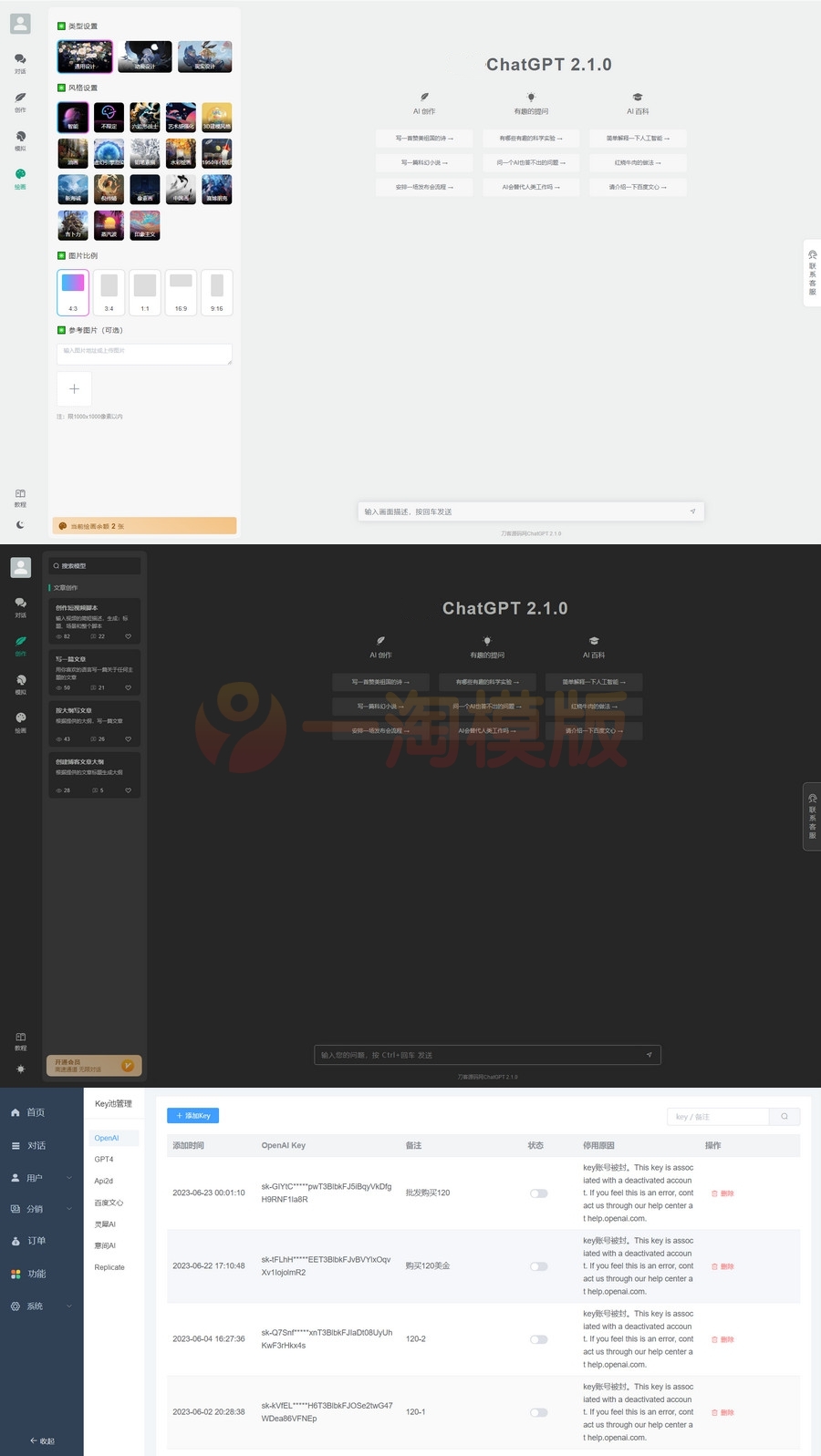821x1456 pixels.
Task: Collapse admin sidebar with 收起
Action: pos(42,1441)
